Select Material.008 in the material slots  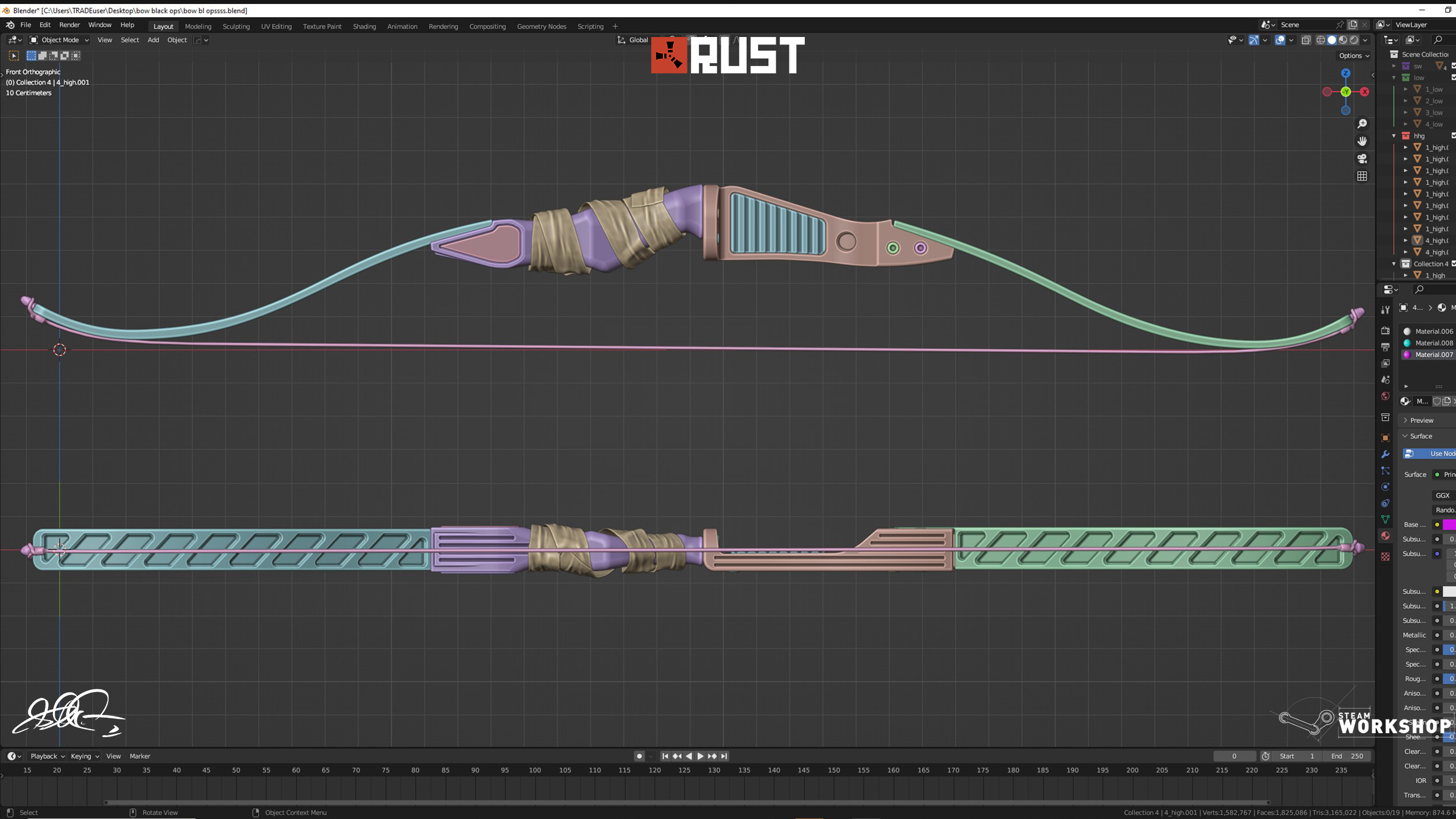[x=1429, y=343]
